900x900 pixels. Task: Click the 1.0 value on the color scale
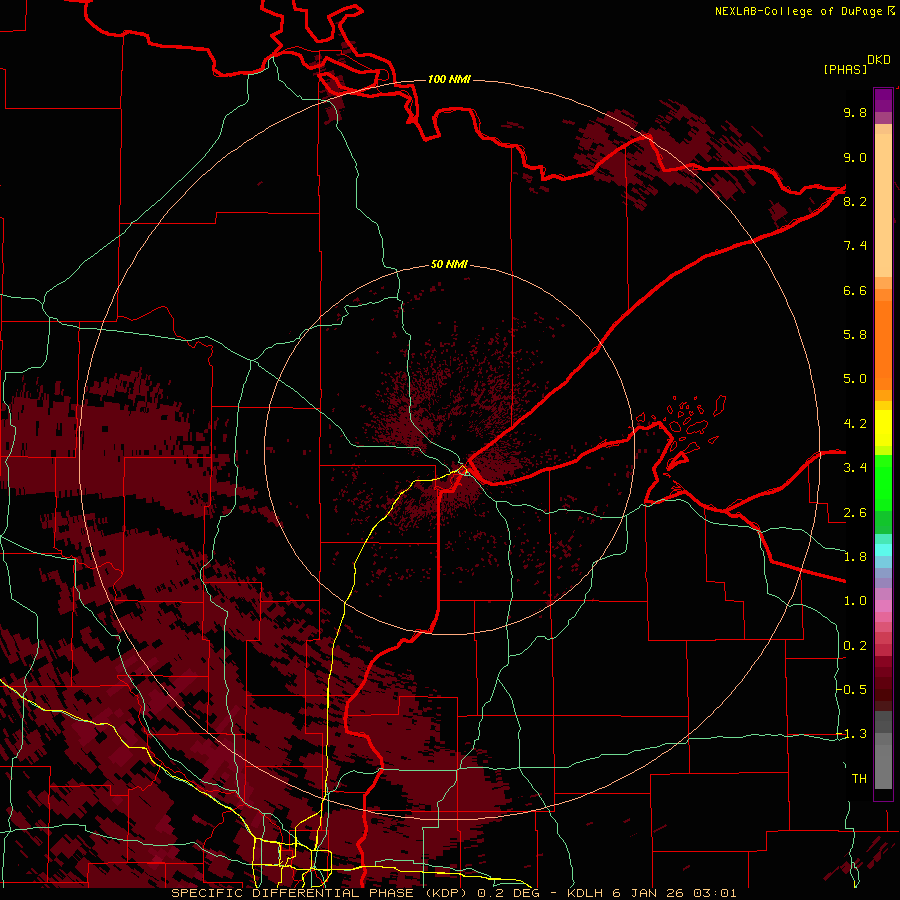(x=855, y=601)
